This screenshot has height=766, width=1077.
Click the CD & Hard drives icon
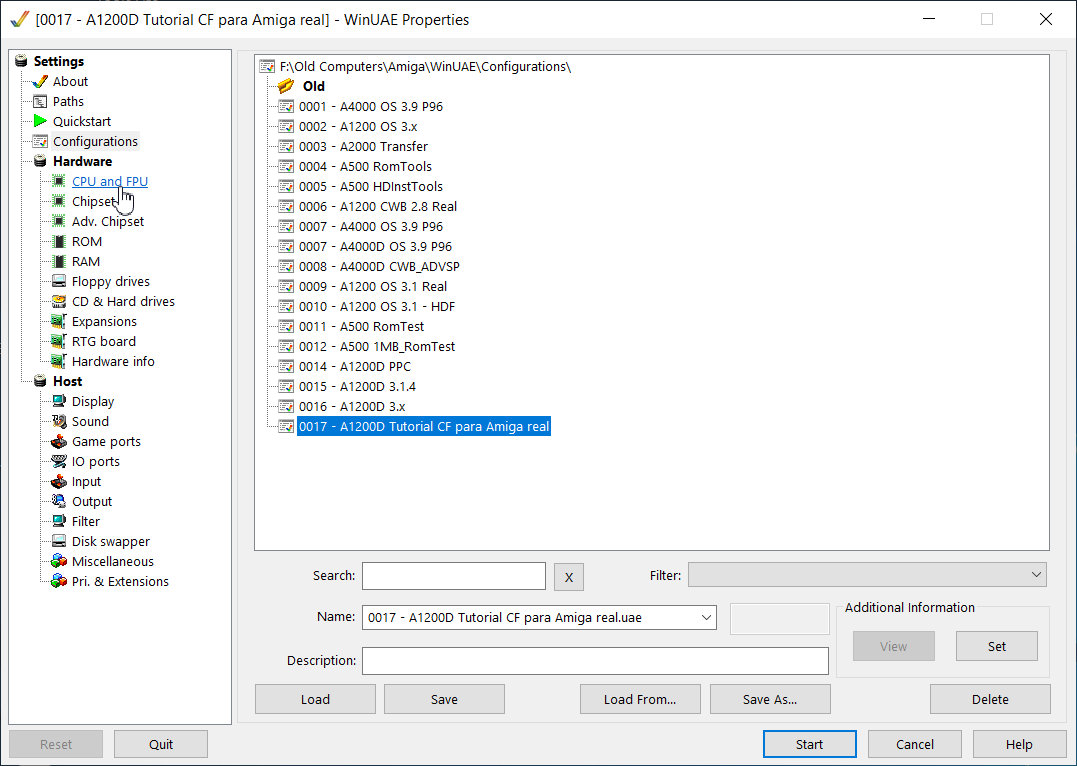[x=59, y=301]
